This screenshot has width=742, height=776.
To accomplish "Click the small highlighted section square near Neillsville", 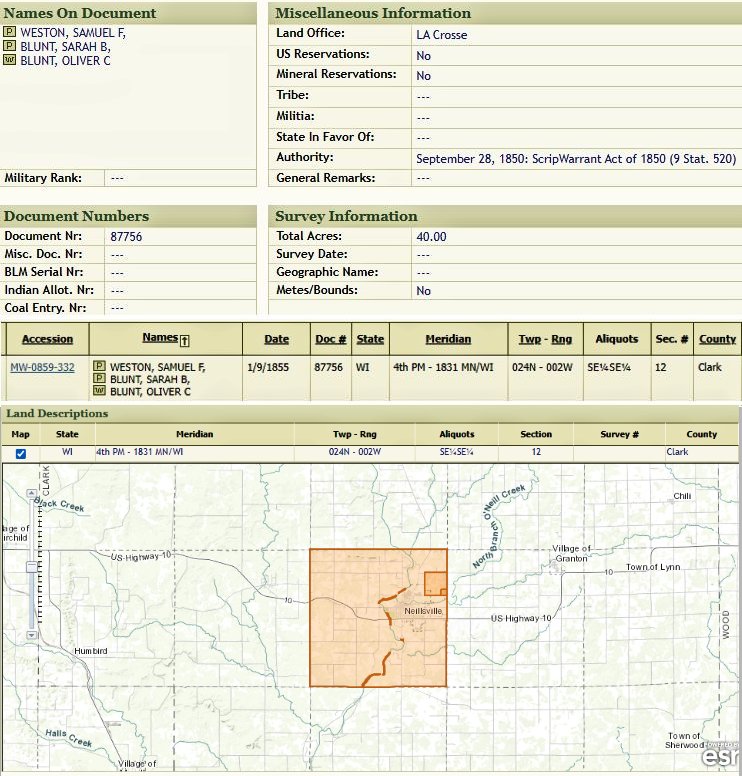I will (435, 583).
